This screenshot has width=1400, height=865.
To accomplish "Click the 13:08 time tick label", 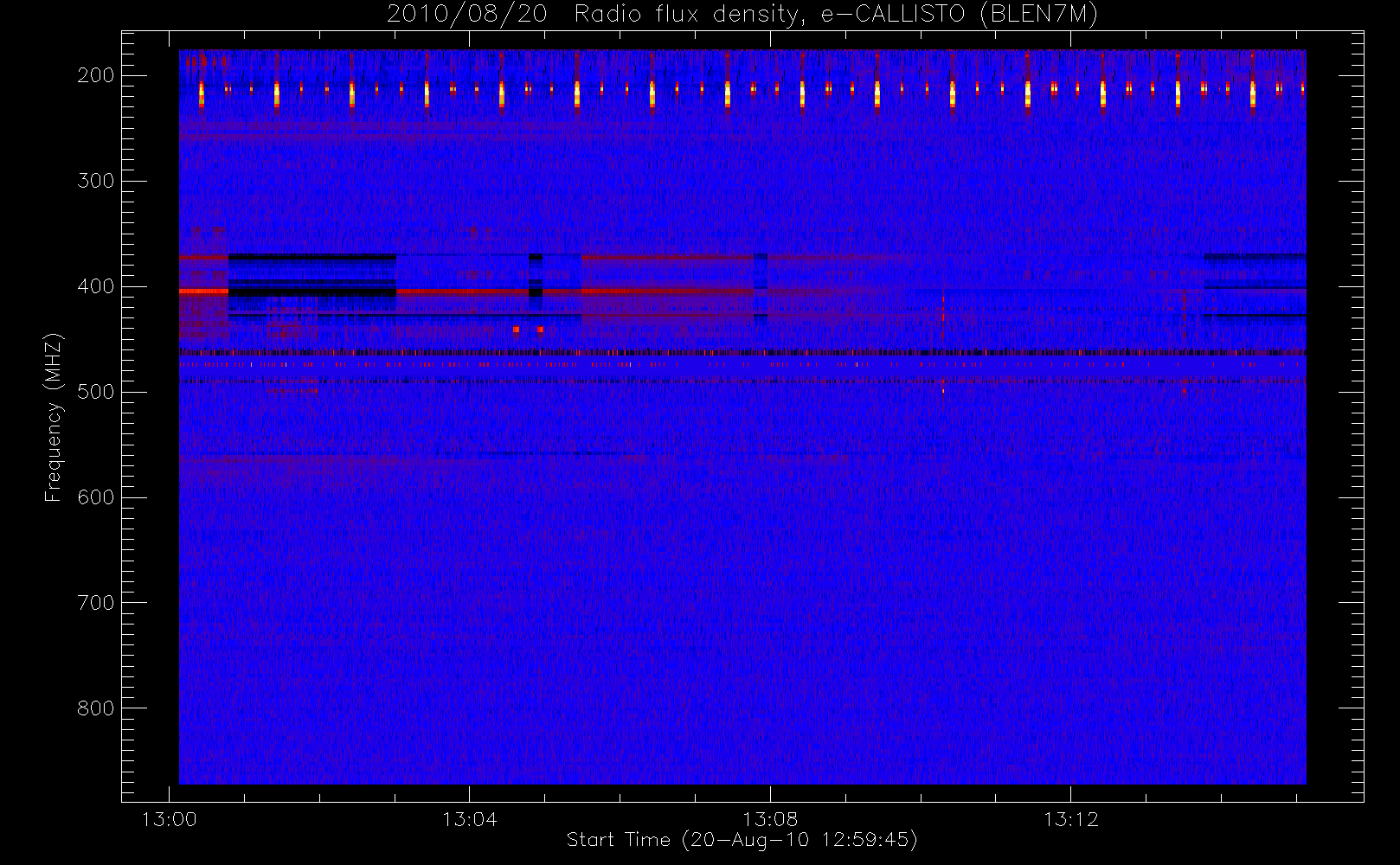I will coord(770,819).
